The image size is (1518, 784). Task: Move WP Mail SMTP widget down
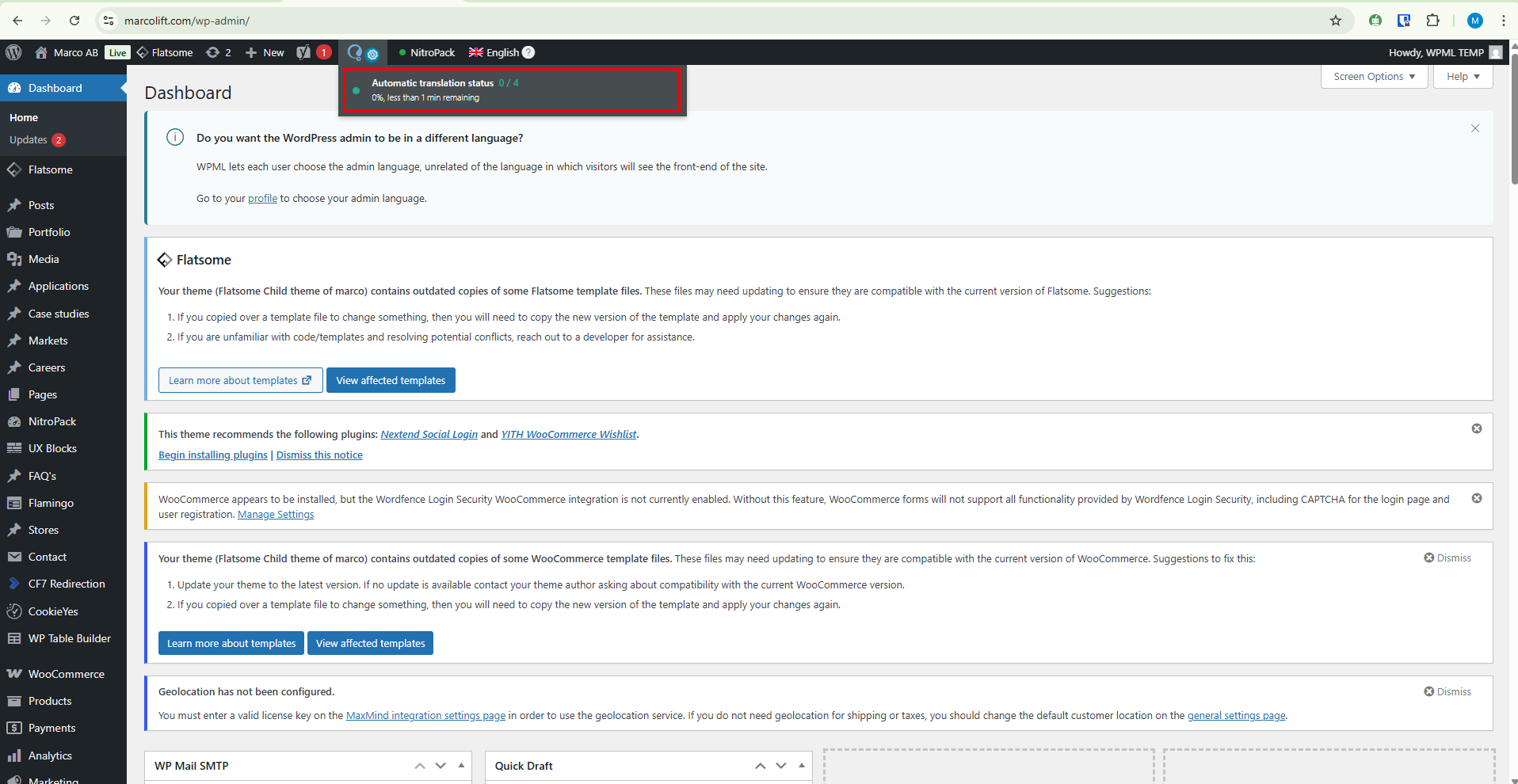[x=441, y=766]
